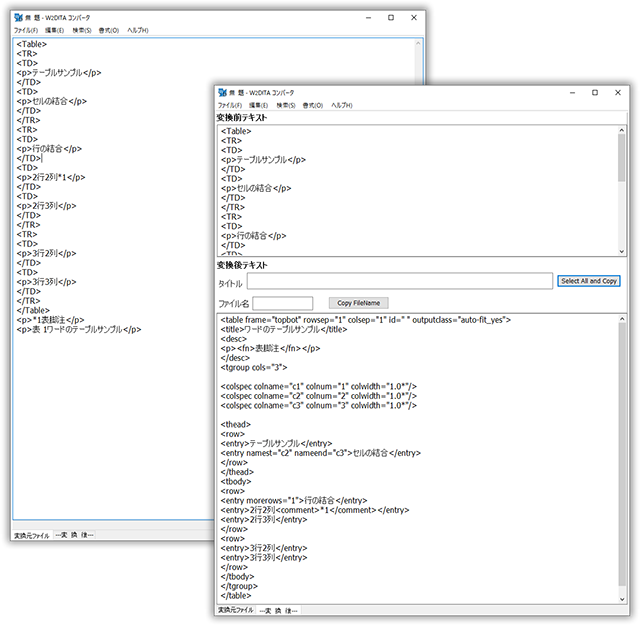This screenshot has height=626, width=640.
Task: Click <entry>3行3列</entry> output line
Action: 264,557
